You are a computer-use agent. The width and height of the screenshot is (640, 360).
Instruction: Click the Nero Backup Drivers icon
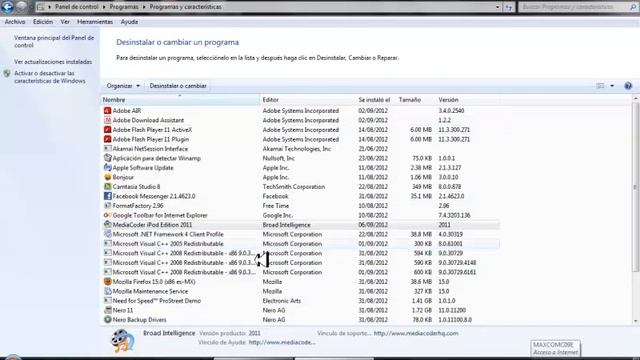coord(107,320)
